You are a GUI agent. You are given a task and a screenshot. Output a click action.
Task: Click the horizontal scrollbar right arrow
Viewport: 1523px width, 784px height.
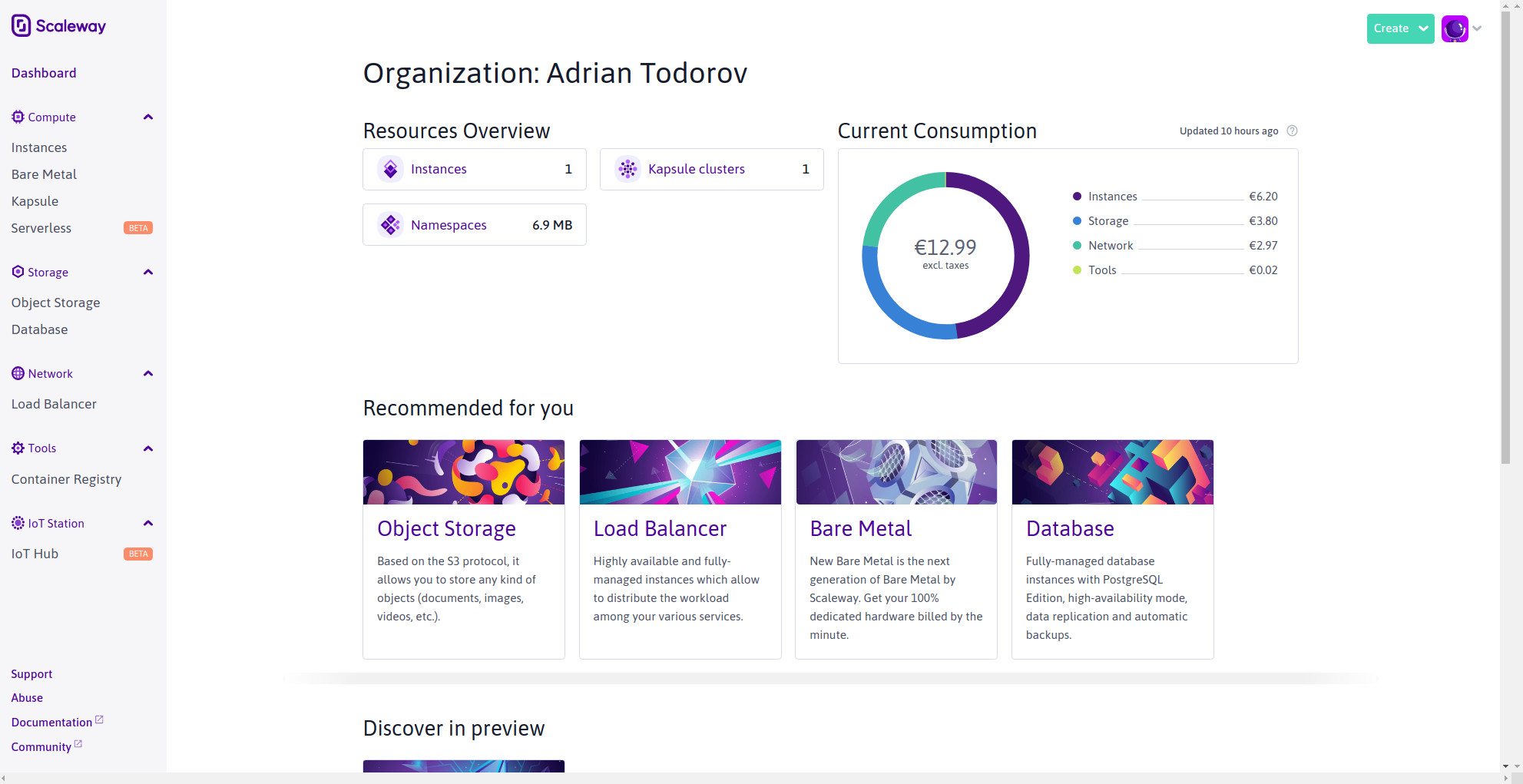click(1505, 779)
